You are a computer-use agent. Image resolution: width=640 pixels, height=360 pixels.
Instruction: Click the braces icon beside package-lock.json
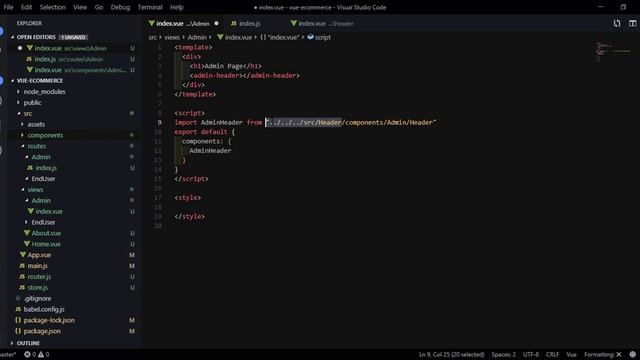[18, 320]
